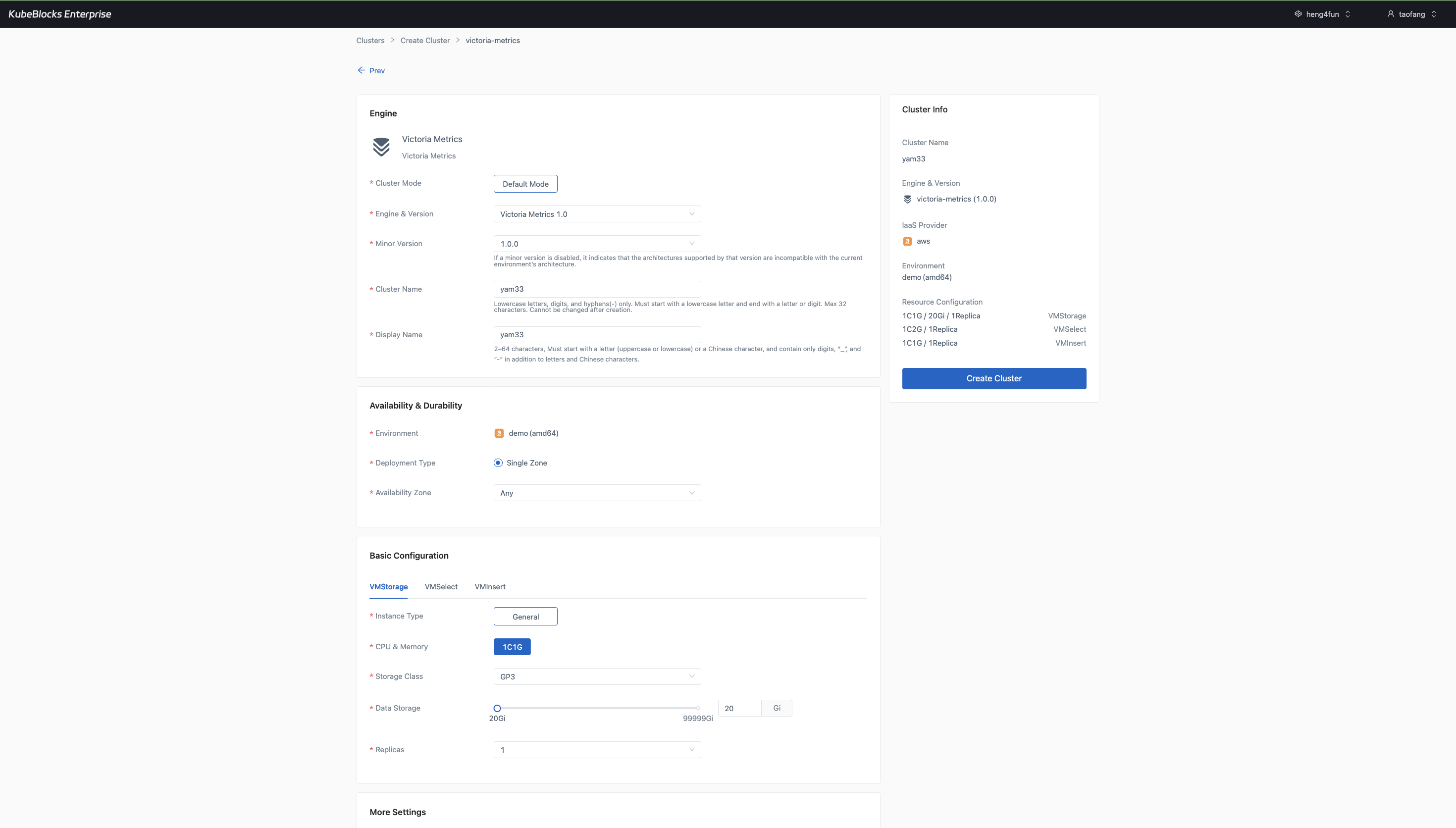The width and height of the screenshot is (1456, 828).
Task: Expand the Replicas dropdown
Action: [597, 750]
